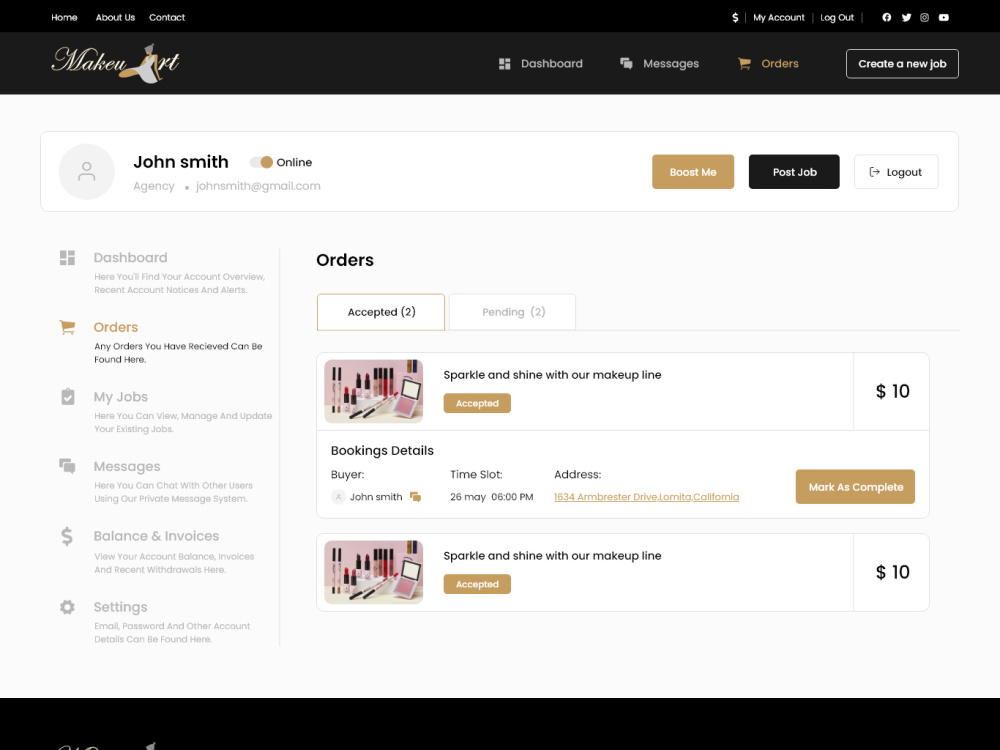Click the second order's $ 10 price
Image resolution: width=1000 pixels, height=750 pixels.
[892, 572]
